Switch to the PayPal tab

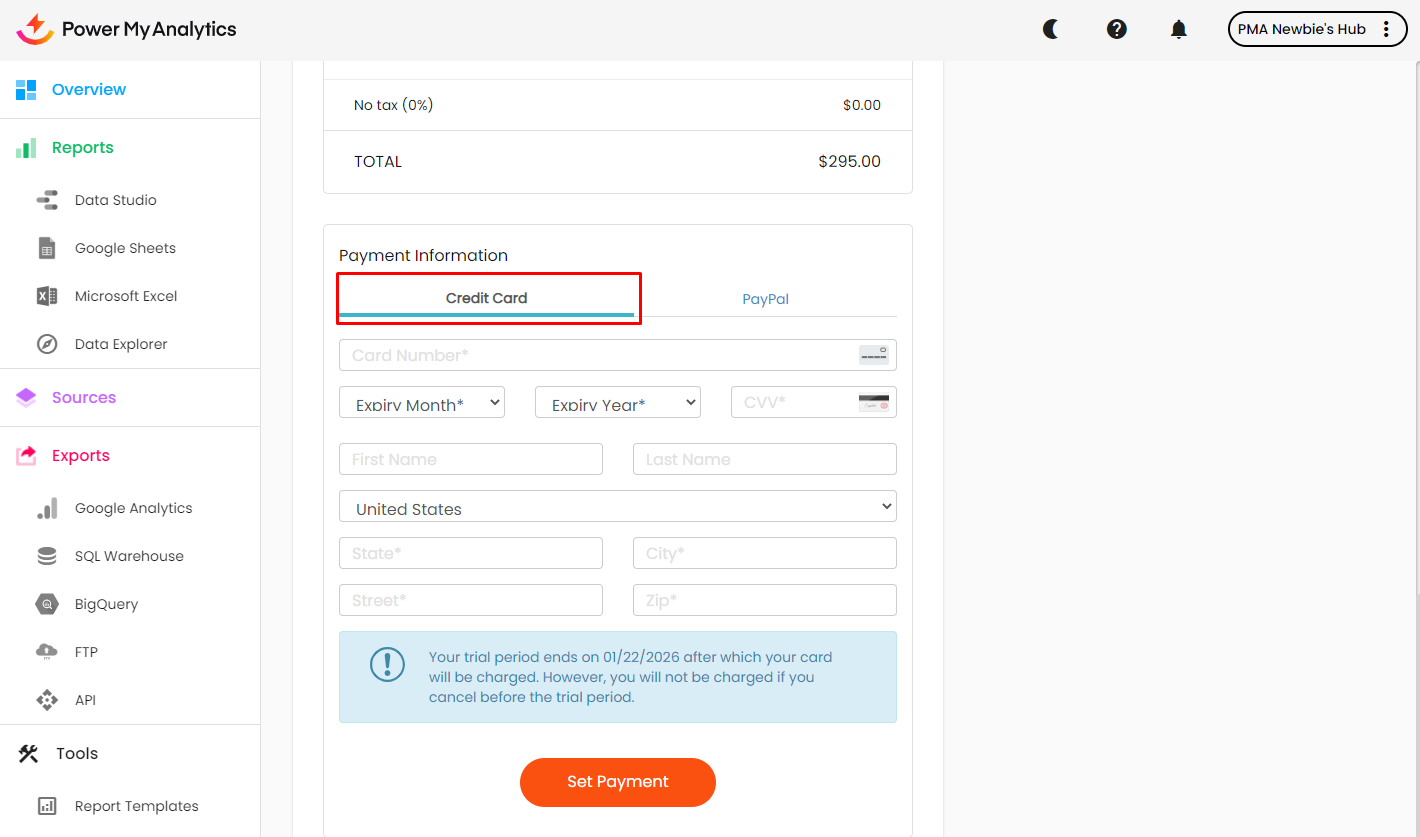pyautogui.click(x=765, y=299)
